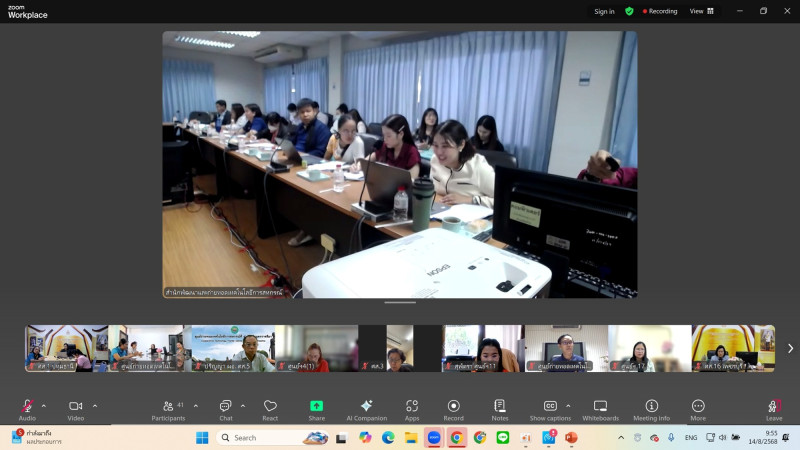Toggle Show captions button

tap(550, 407)
